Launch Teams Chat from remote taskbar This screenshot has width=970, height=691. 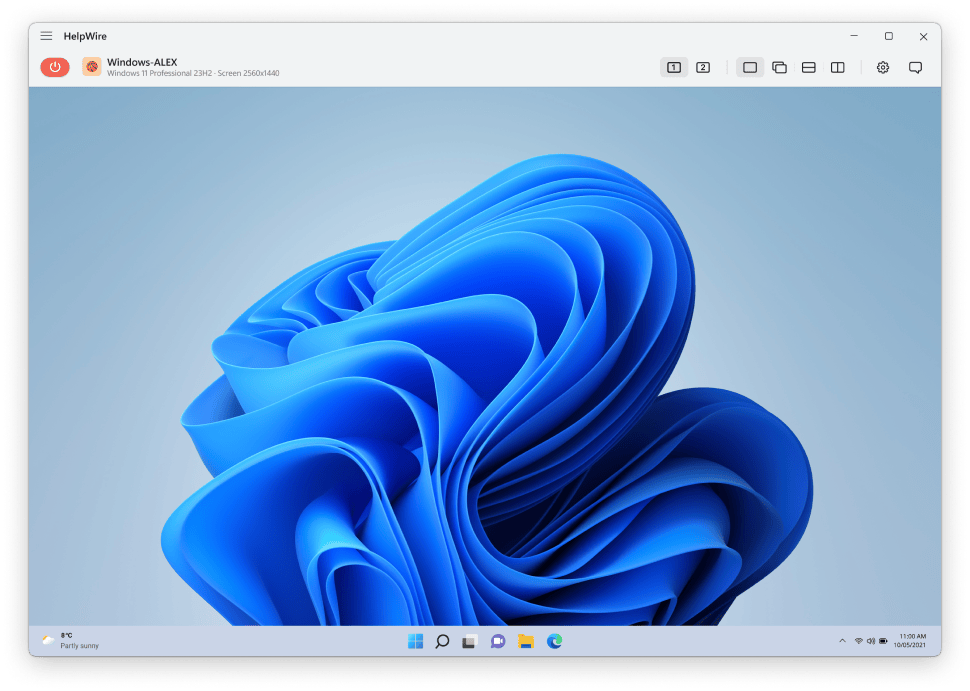498,642
